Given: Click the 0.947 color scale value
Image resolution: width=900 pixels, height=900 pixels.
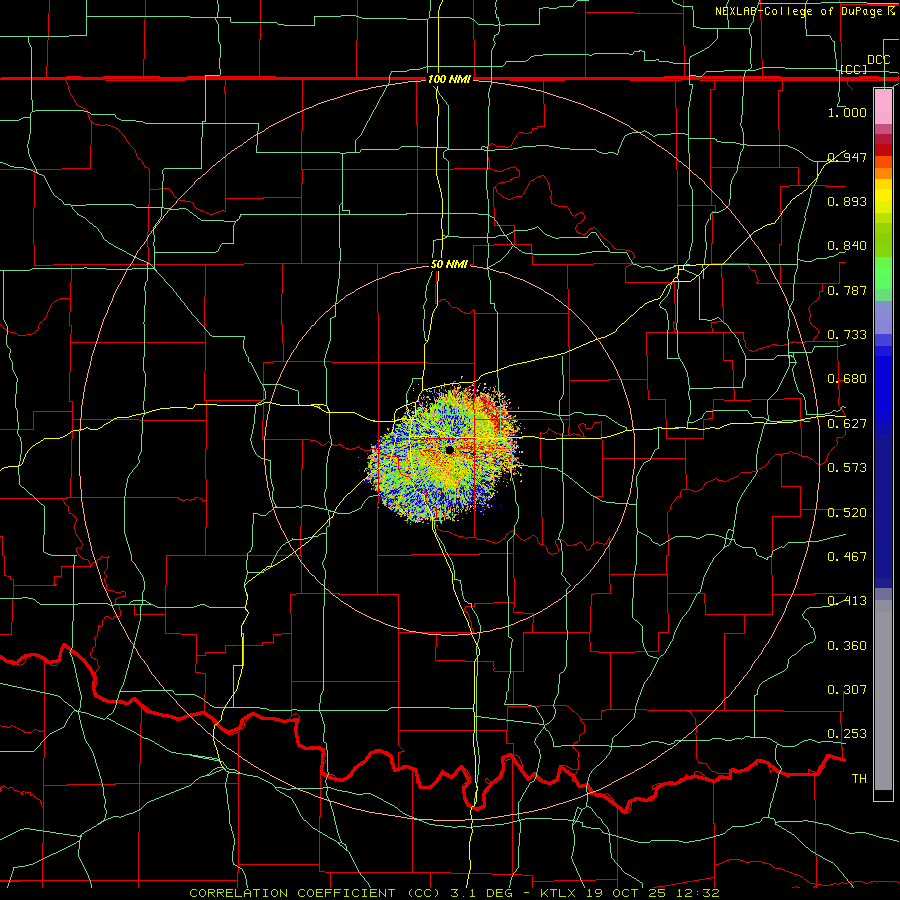Looking at the screenshot, I should 847,157.
